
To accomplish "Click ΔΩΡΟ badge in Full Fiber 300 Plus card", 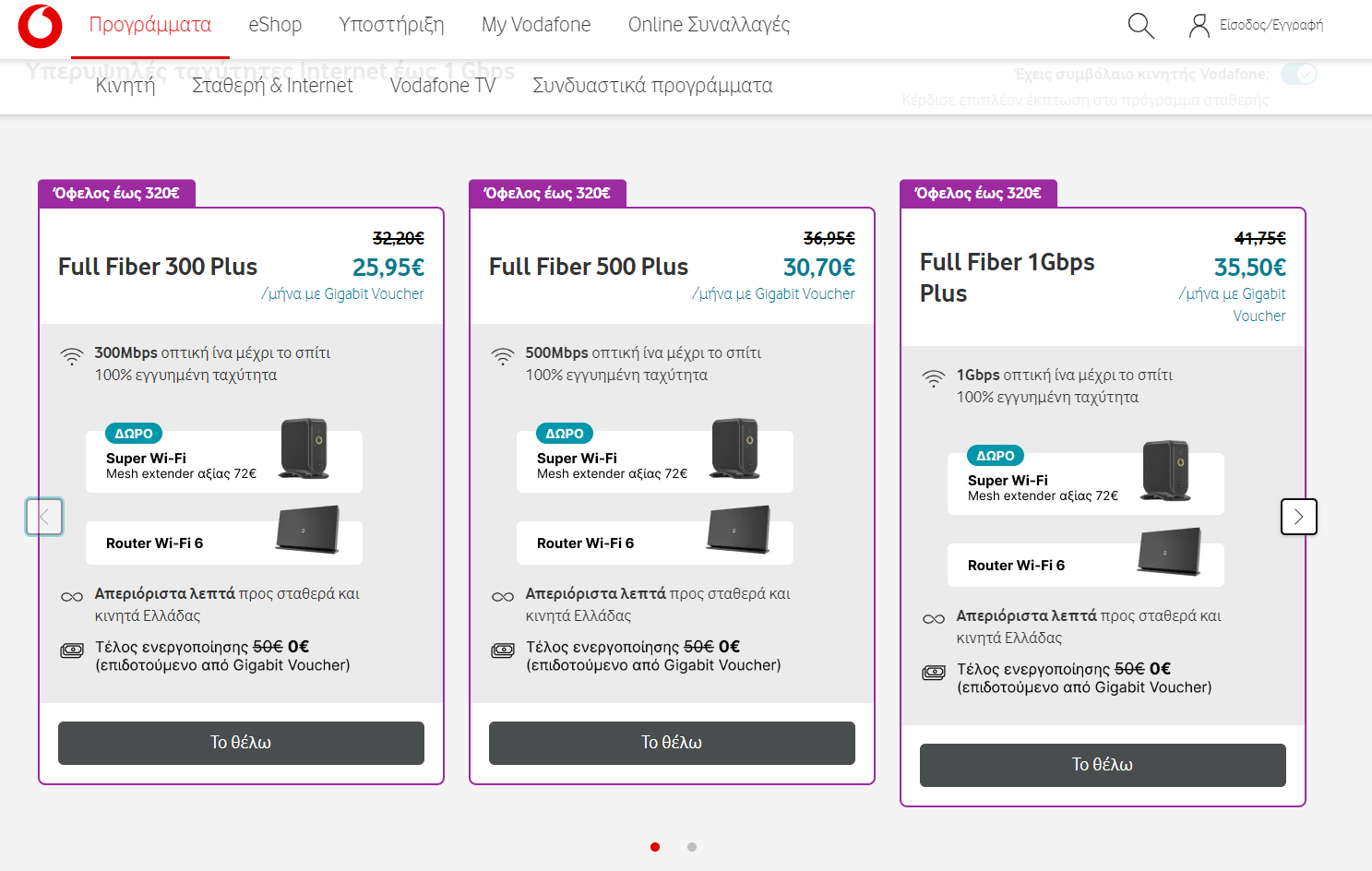I will point(134,434).
